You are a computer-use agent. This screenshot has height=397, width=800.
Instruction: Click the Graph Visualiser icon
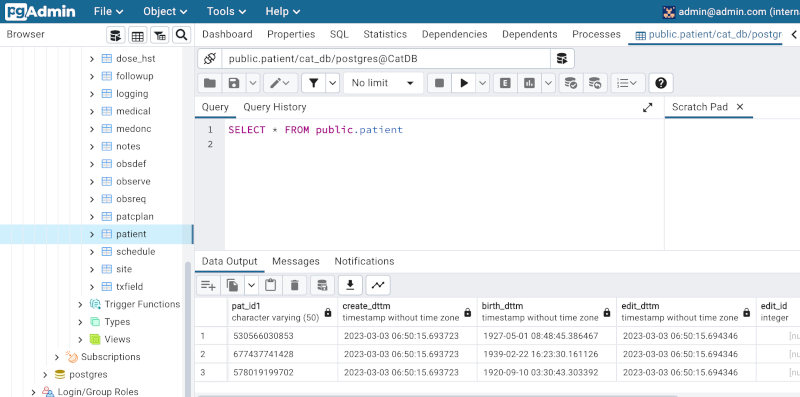tap(378, 285)
